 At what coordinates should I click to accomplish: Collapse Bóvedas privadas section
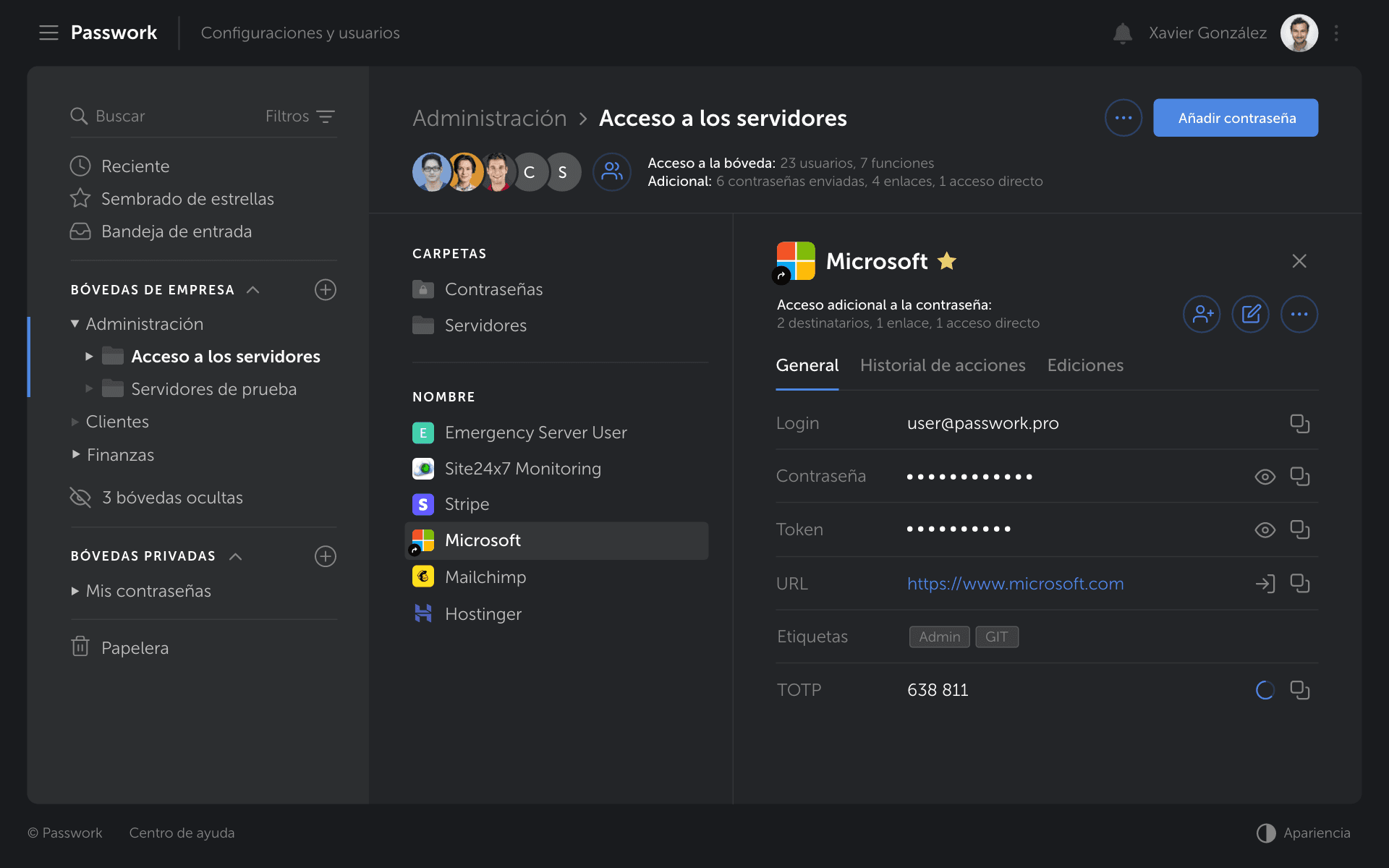tap(235, 556)
